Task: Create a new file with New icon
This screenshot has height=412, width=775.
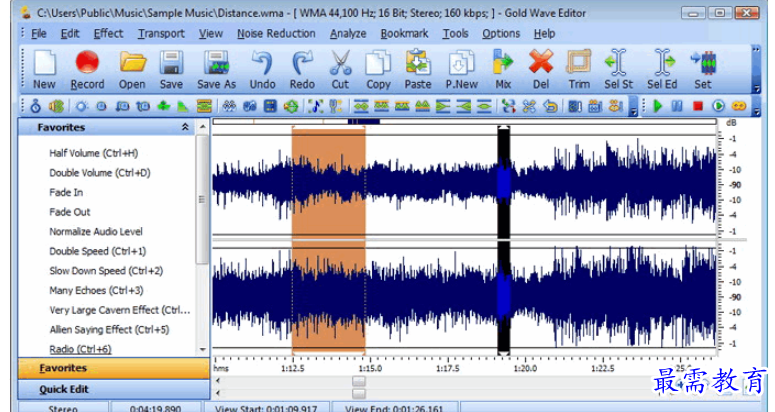Action: (44, 69)
